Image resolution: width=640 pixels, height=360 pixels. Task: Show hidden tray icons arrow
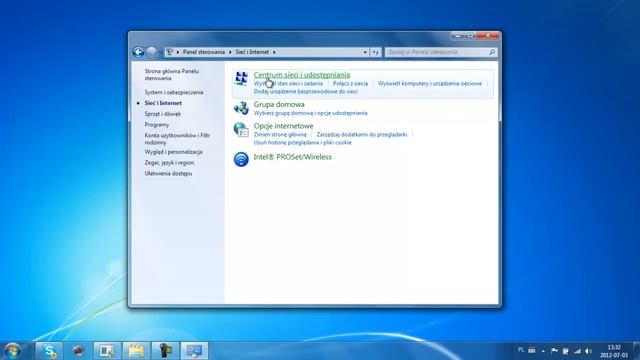point(543,351)
